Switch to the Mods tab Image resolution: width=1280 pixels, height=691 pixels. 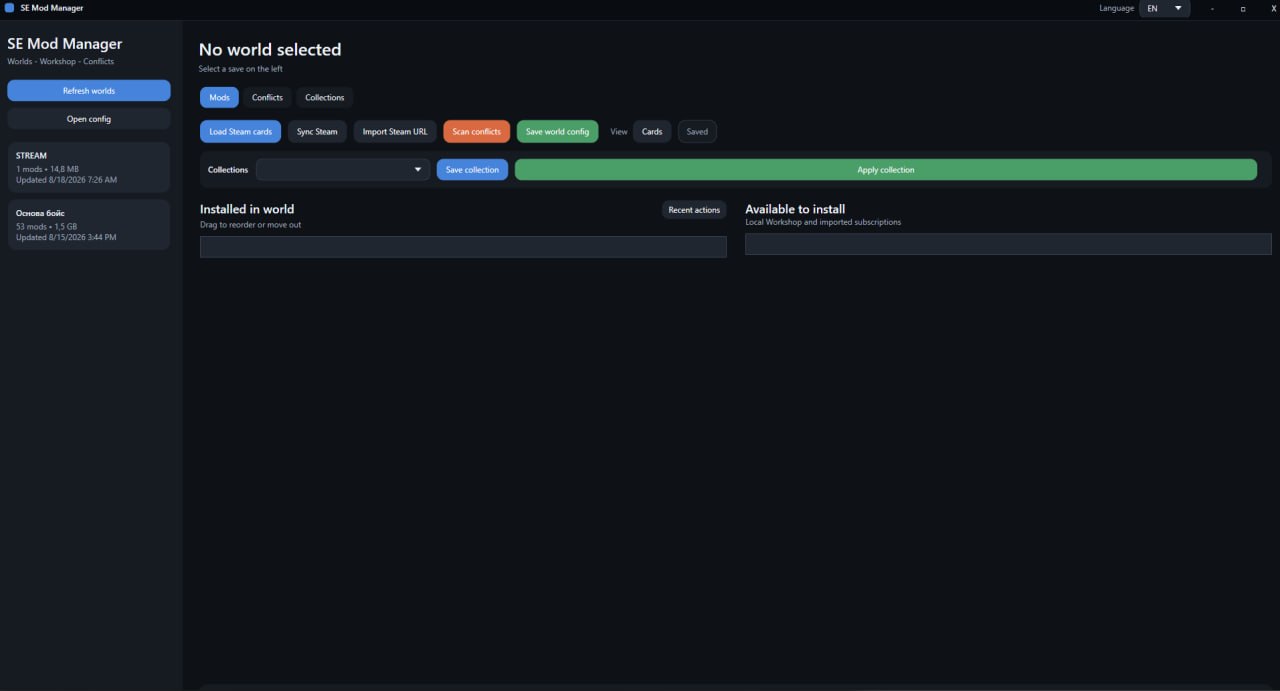219,97
